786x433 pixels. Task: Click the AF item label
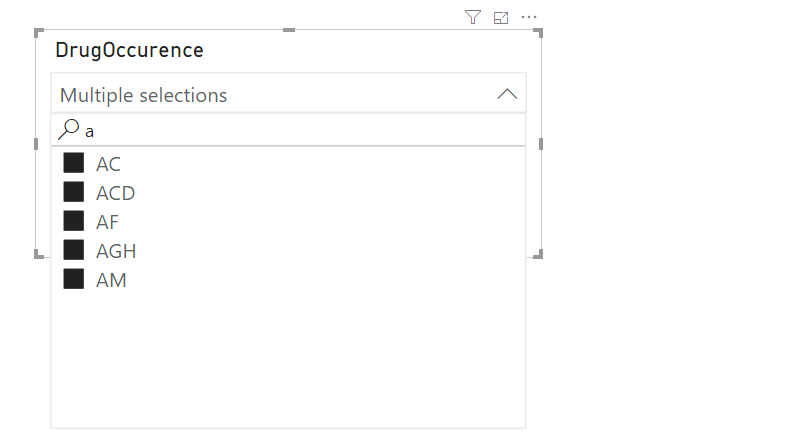(x=107, y=222)
